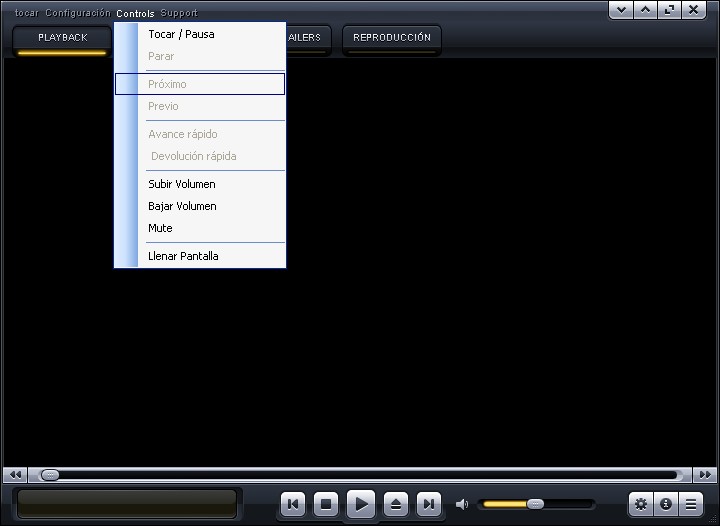The height and width of the screenshot is (526, 720).
Task: Click the down-chevron window button
Action: pyautogui.click(x=621, y=10)
